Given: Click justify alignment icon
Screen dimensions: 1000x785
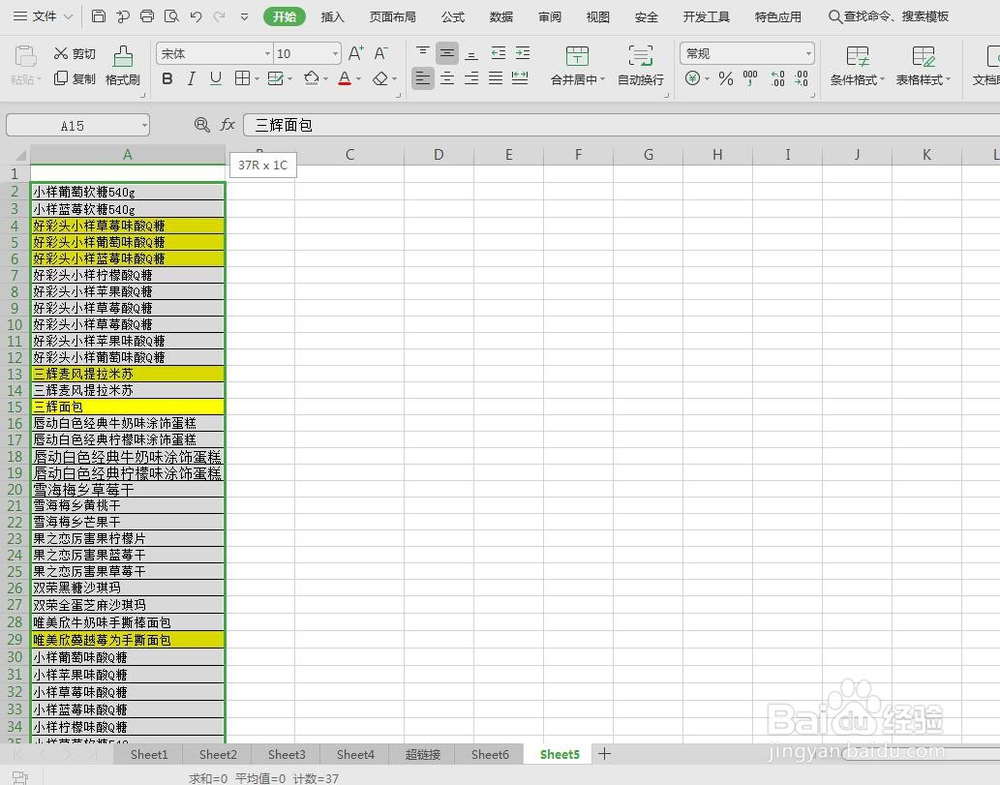Looking at the screenshot, I should click(496, 78).
